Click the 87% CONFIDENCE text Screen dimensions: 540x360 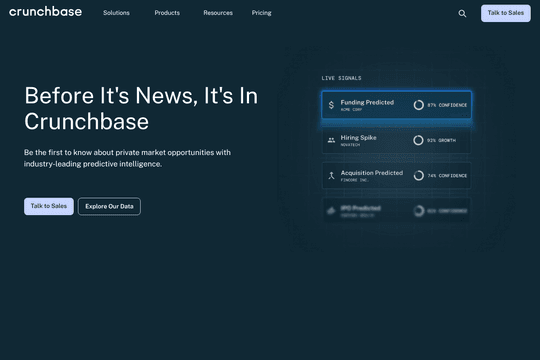click(447, 105)
